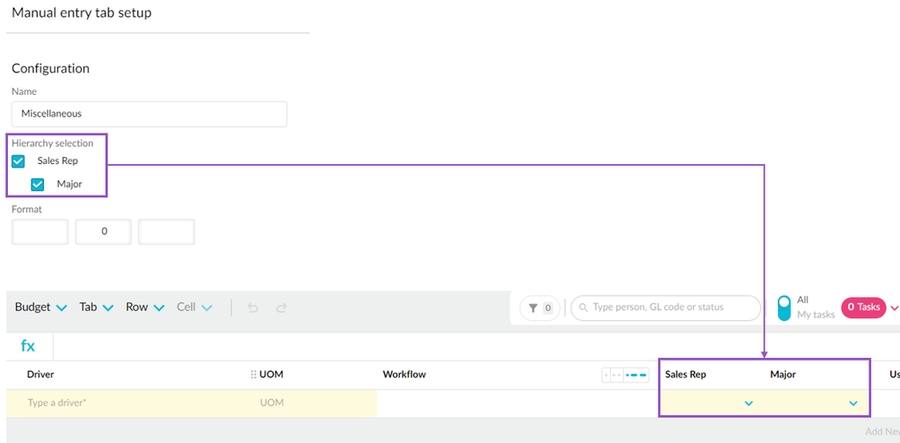Uncheck the Major hierarchy checkbox
The image size is (900, 443).
tap(38, 184)
